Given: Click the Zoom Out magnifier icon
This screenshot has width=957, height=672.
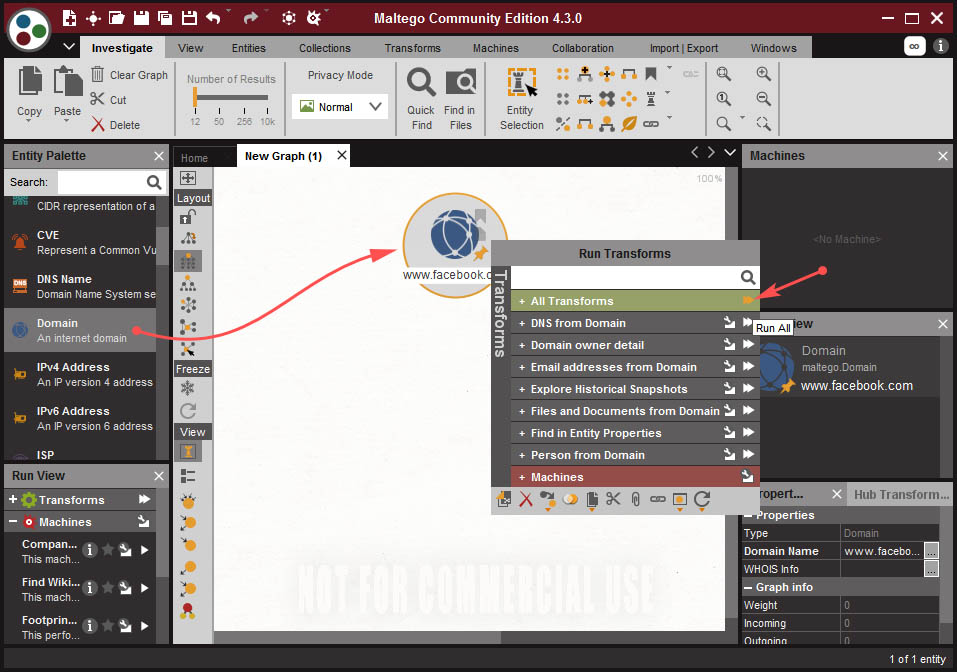Looking at the screenshot, I should (763, 98).
